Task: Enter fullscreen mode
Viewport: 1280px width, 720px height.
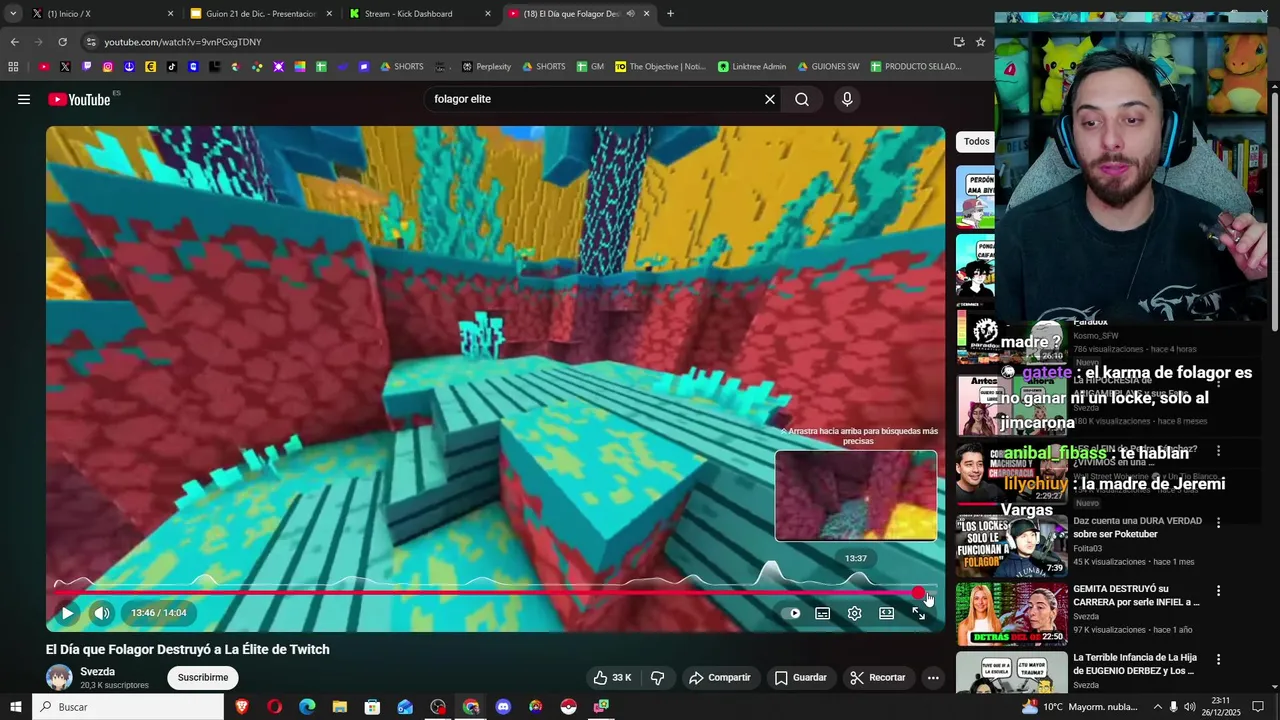Action: coord(918,613)
